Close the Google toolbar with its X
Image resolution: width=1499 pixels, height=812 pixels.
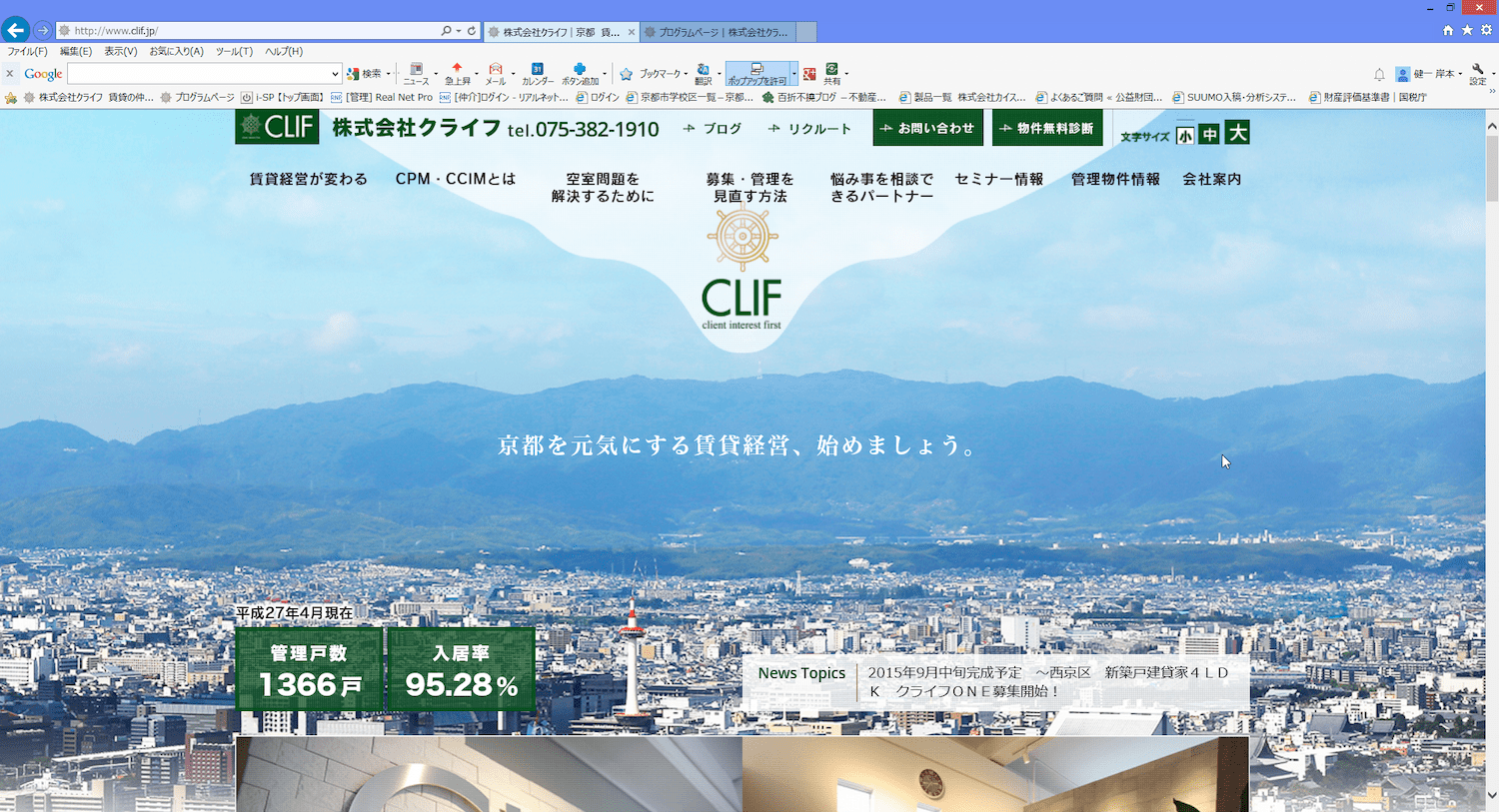click(x=10, y=73)
